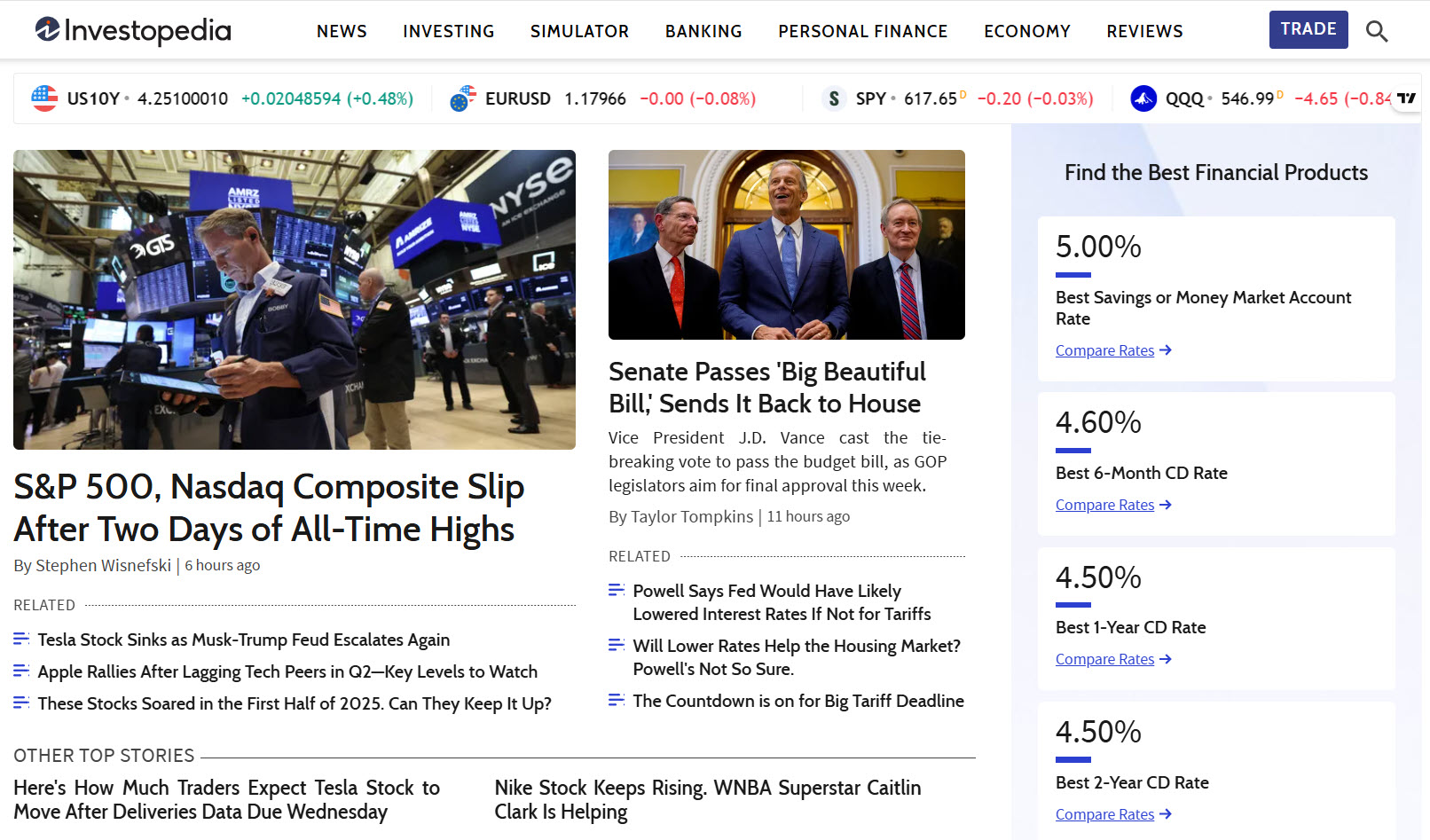Open the NEWS menu

342,30
